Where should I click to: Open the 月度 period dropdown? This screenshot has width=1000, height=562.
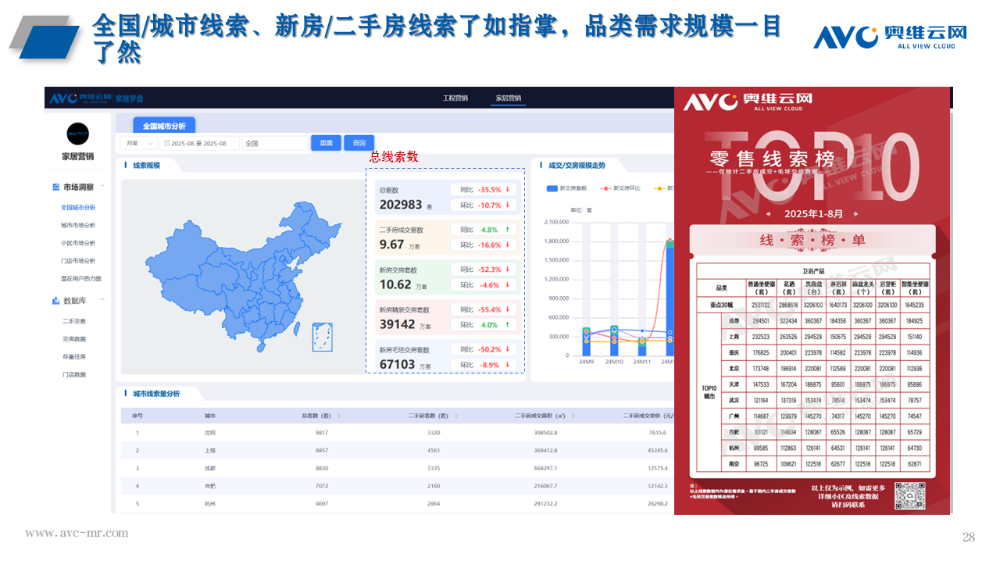point(137,143)
